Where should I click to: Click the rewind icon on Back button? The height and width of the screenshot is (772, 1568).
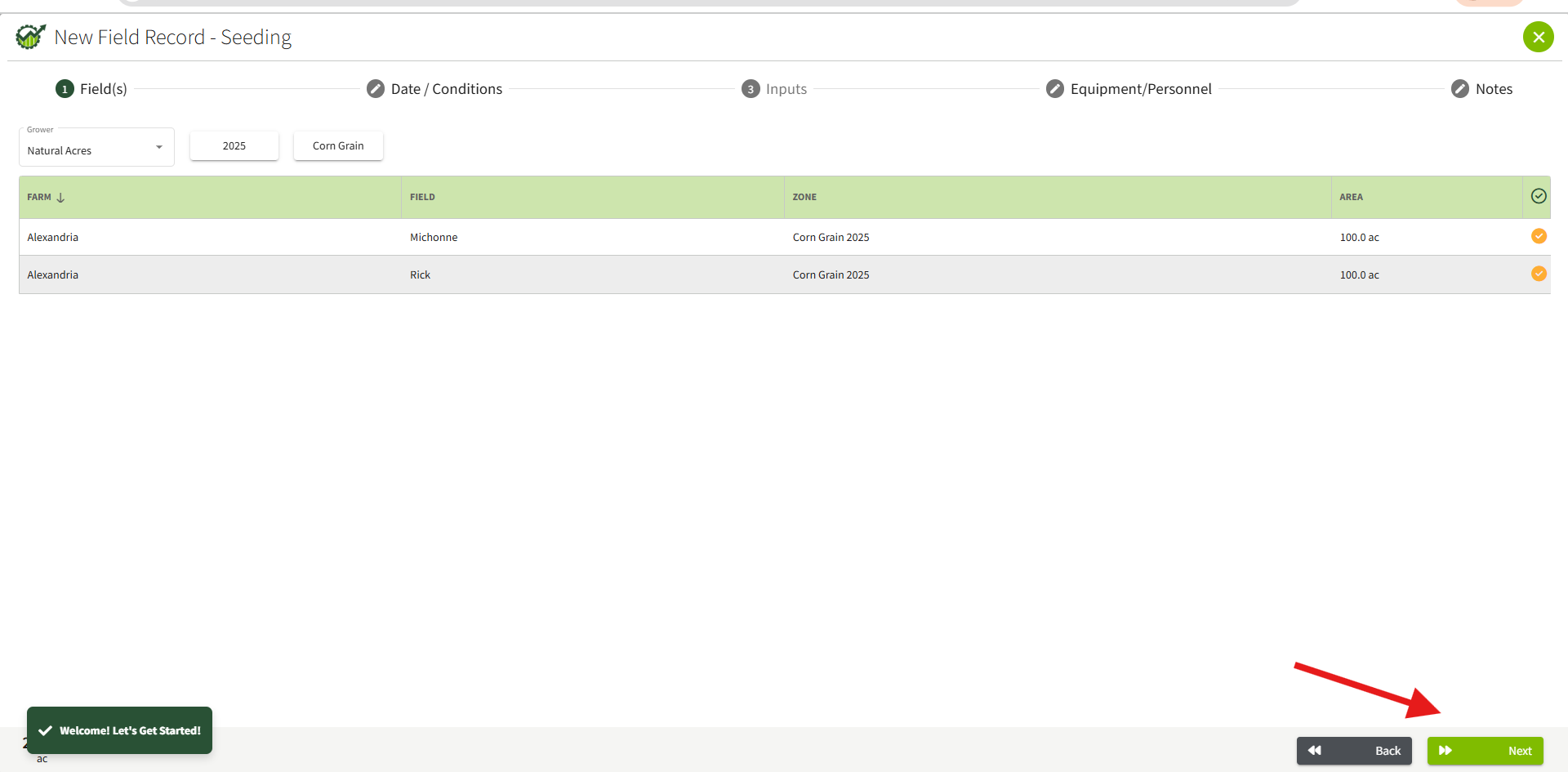tap(1314, 750)
